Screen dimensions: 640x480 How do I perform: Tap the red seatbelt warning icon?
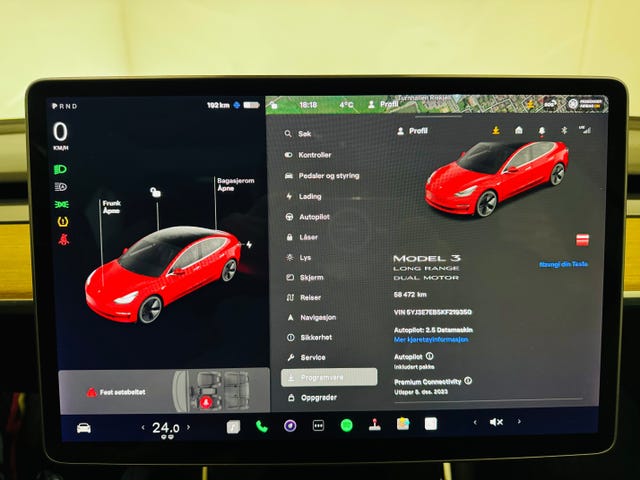click(63, 239)
